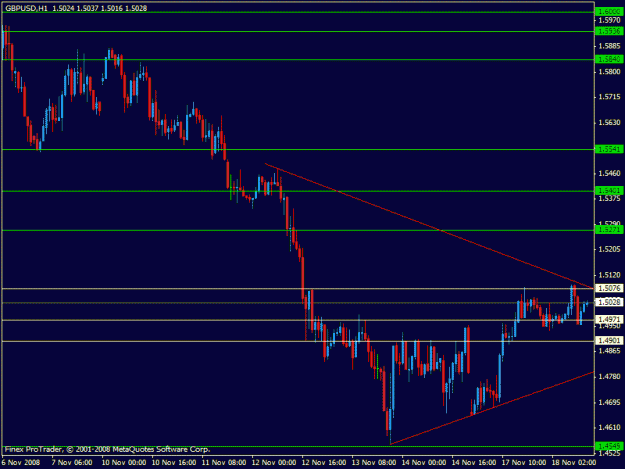Image resolution: width=625 pixels, height=469 pixels.
Task: Click the 7 Nov 06:00 time label
Action: (72, 463)
